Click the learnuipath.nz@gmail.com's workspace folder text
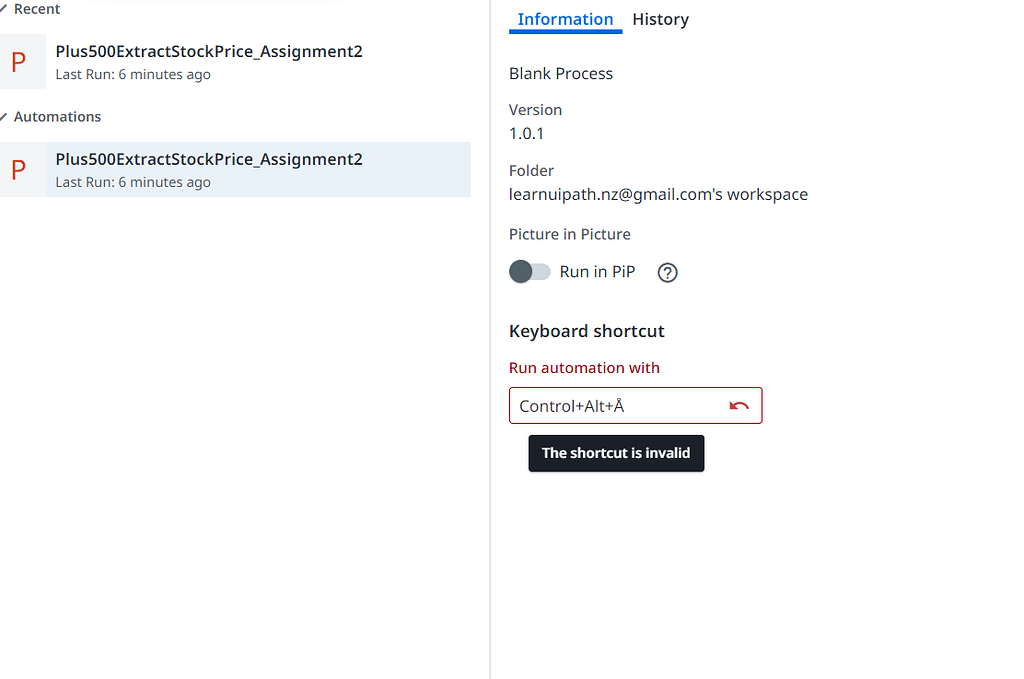Image resolution: width=1024 pixels, height=679 pixels. pos(658,195)
